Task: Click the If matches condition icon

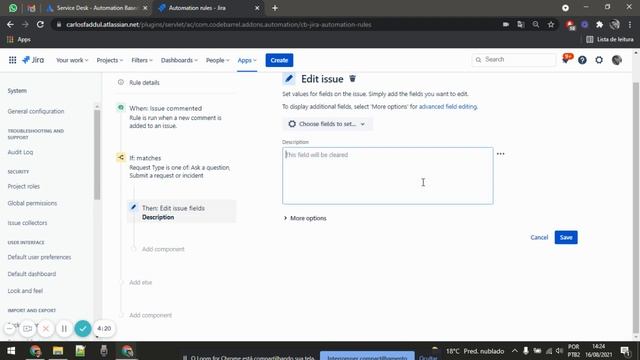Action: (x=121, y=158)
